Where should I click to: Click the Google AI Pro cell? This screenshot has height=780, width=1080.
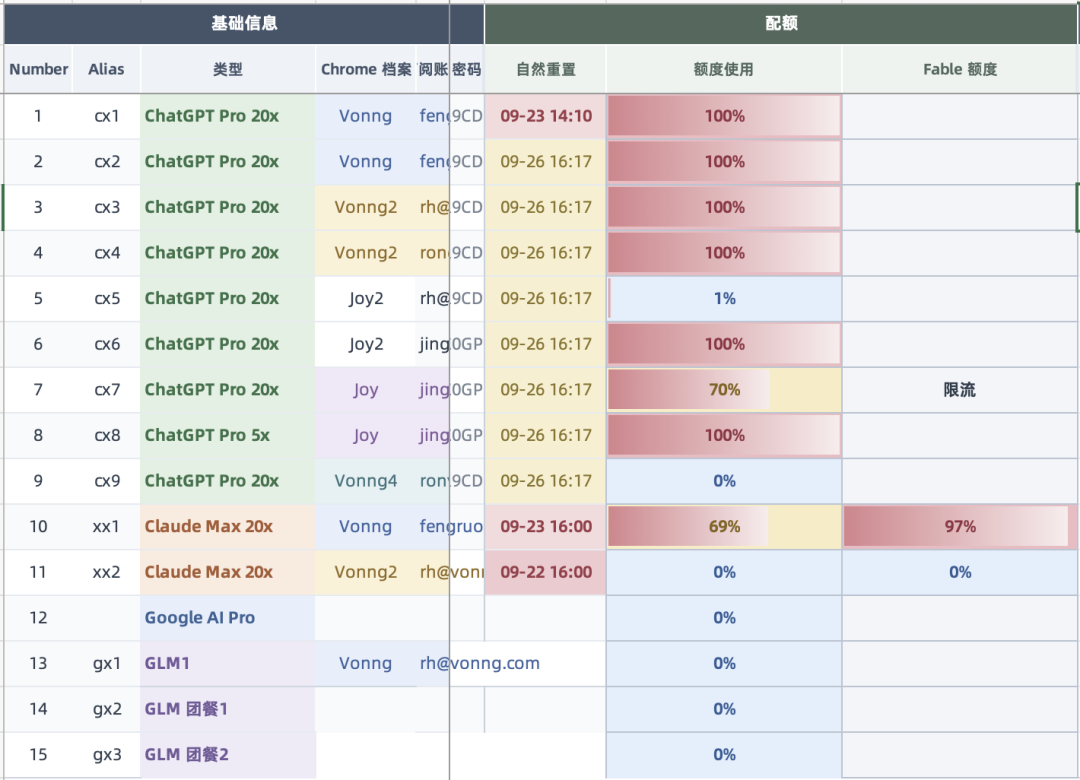228,617
